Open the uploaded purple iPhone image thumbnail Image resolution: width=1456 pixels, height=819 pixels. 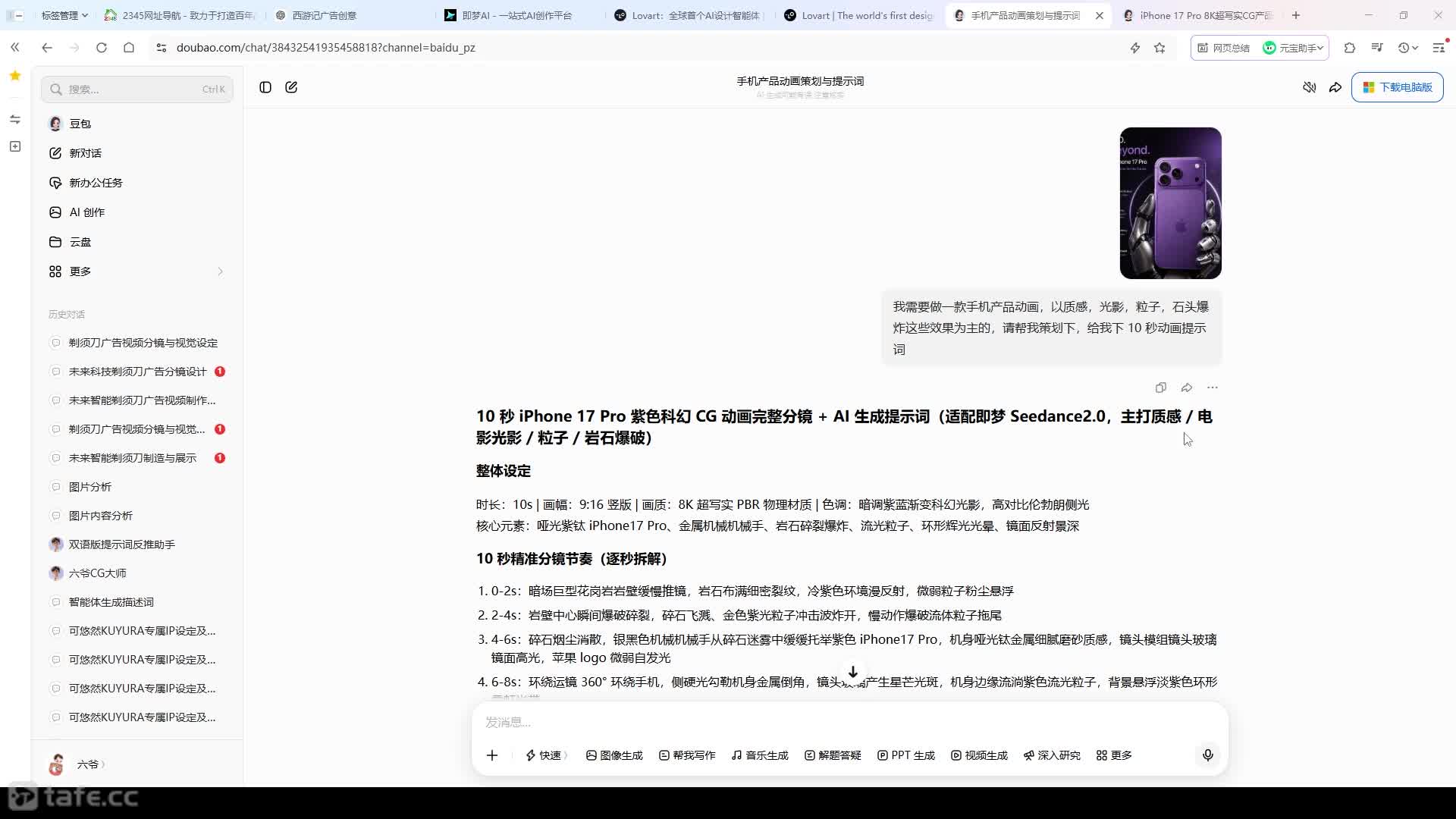(x=1170, y=203)
